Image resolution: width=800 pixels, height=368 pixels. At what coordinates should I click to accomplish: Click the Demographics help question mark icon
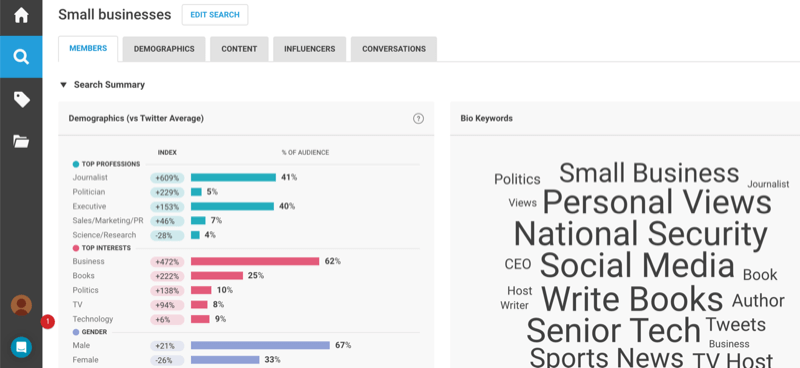coord(418,118)
